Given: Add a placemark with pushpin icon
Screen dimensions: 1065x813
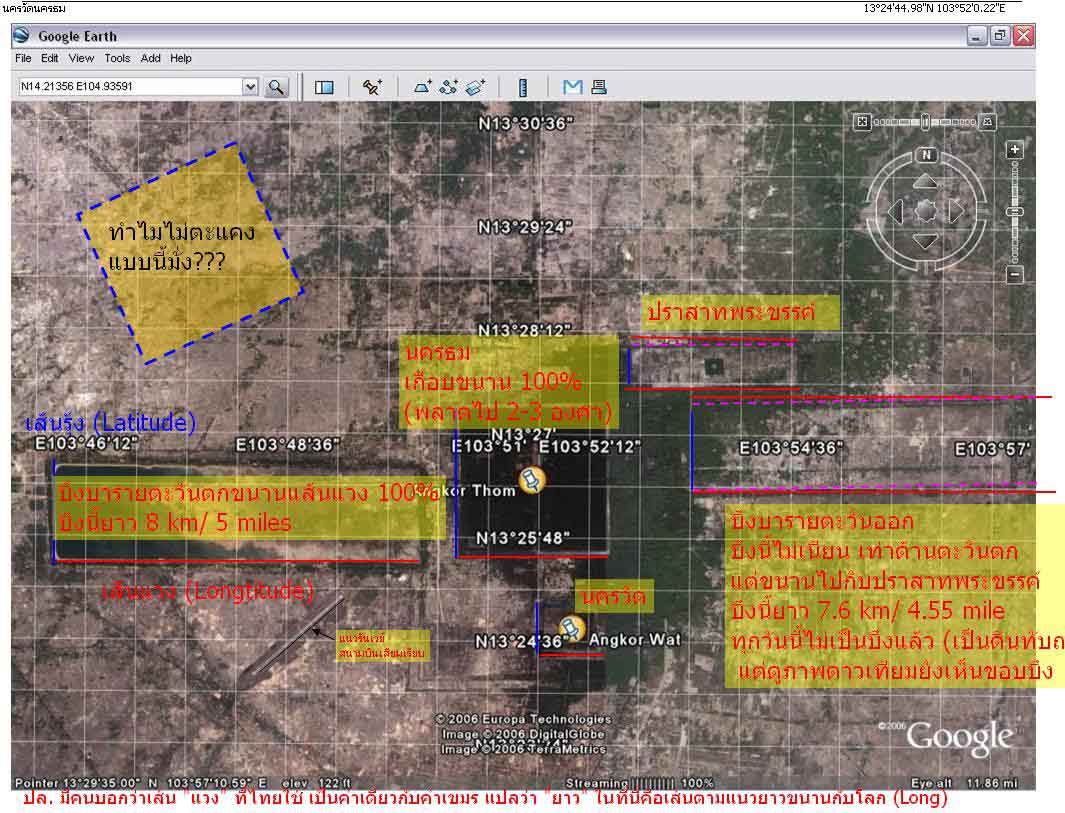Looking at the screenshot, I should (372, 87).
